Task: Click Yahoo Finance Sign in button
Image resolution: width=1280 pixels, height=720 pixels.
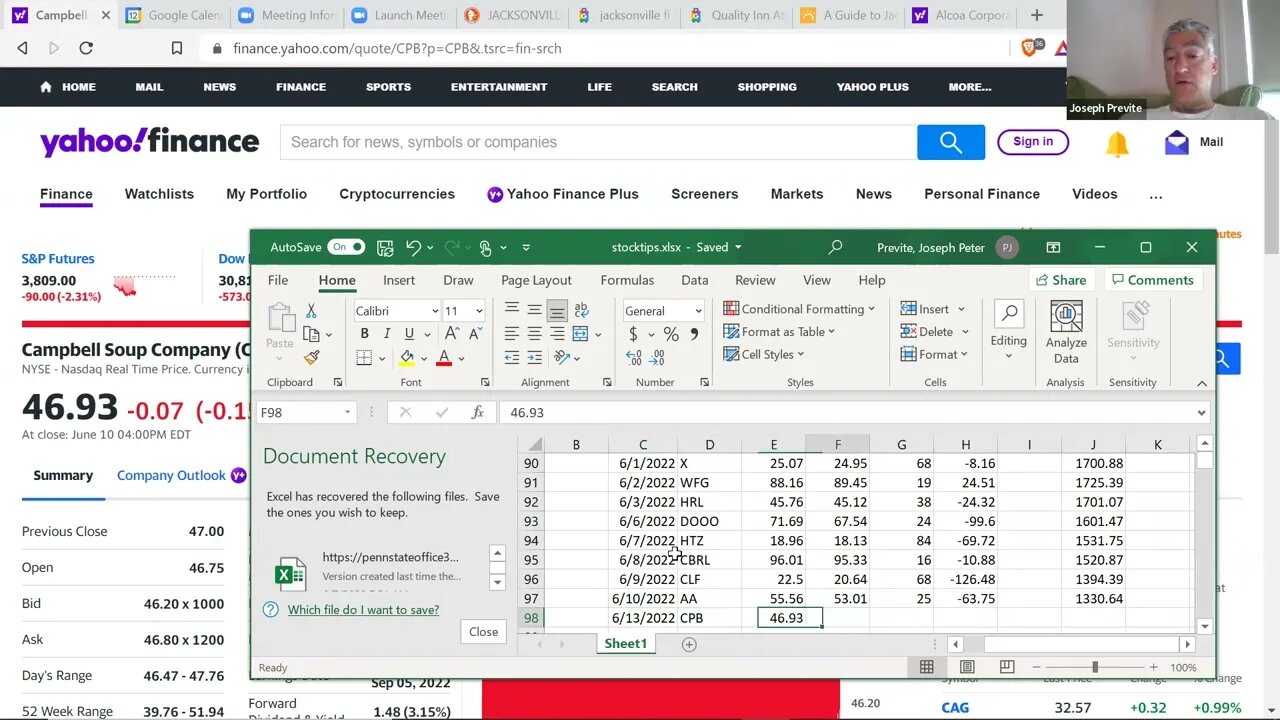Action: click(1033, 142)
